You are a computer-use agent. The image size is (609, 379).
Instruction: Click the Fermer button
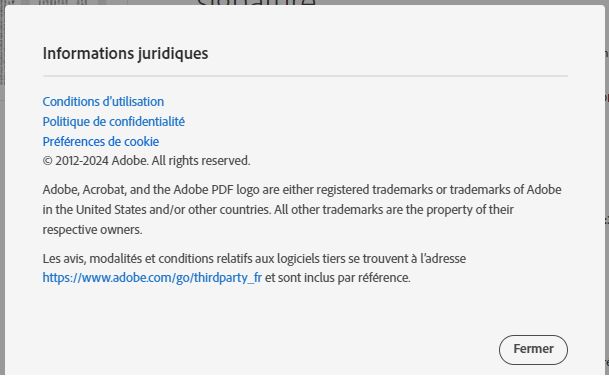[x=533, y=349]
